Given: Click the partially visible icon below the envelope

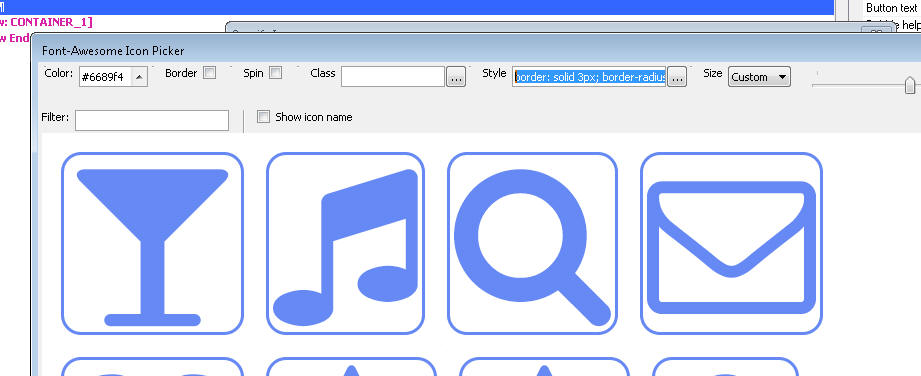Looking at the screenshot, I should point(725,367).
